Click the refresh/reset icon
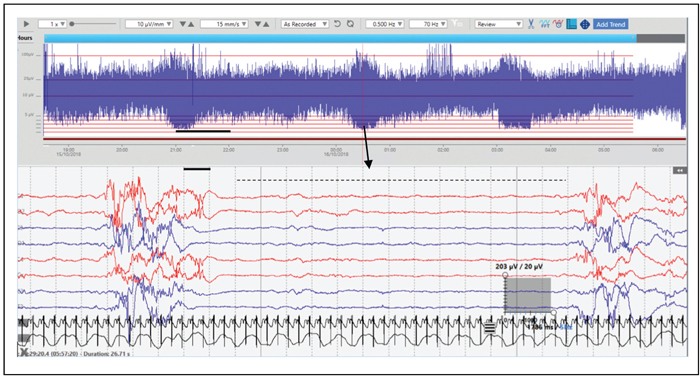This screenshot has height=376, width=700. 350,24
